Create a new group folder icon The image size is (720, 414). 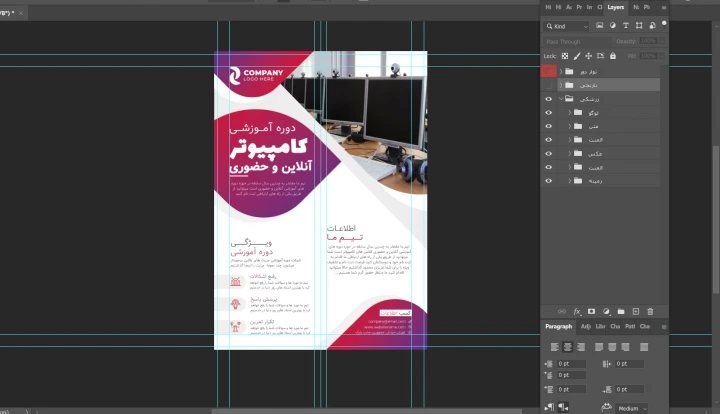[620, 312]
